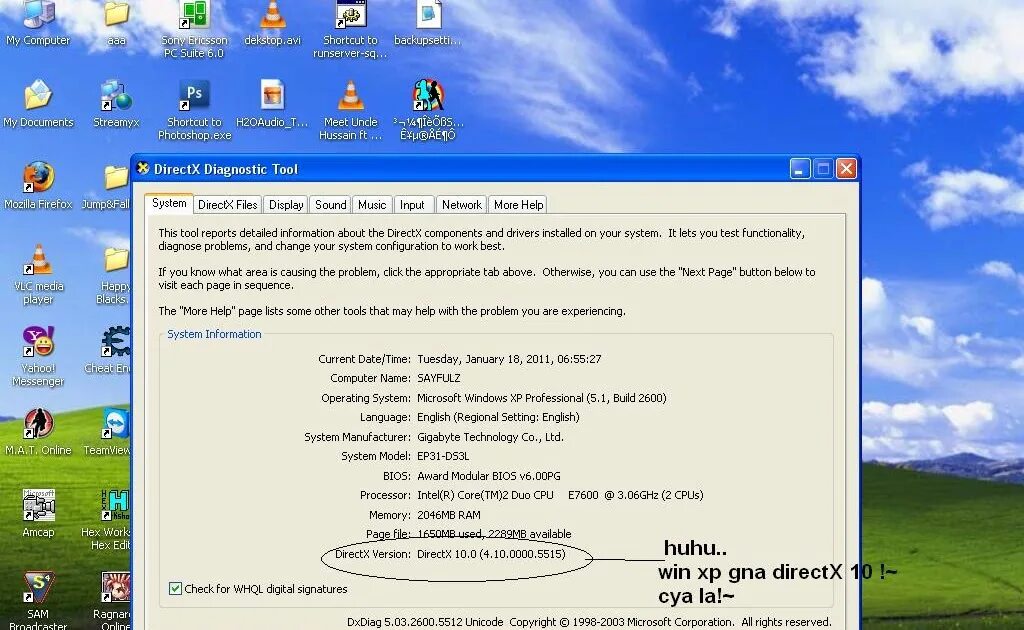Click the Intel Core 2 Duo processor value
Image resolution: width=1024 pixels, height=630 pixels.
click(560, 495)
